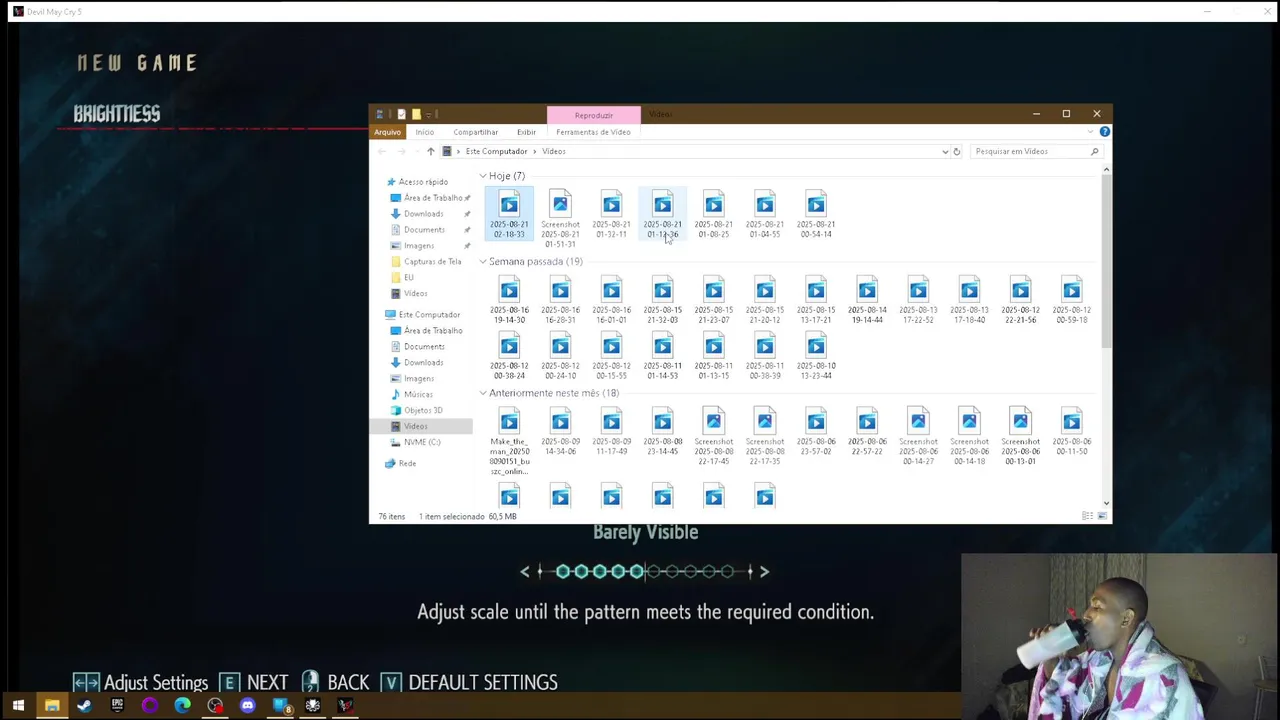Click Vídeos in address path

pos(554,151)
